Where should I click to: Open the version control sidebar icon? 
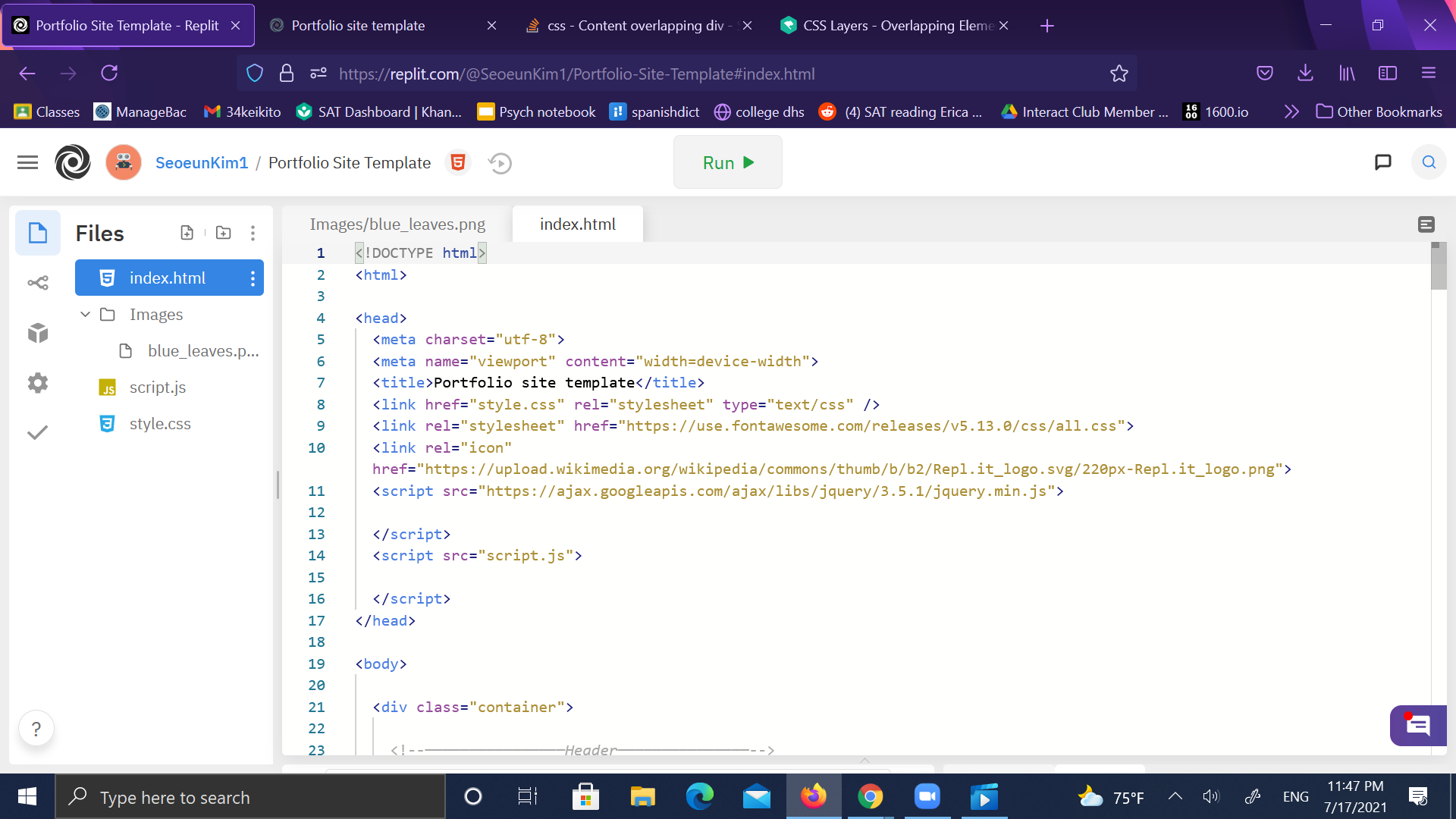38,283
